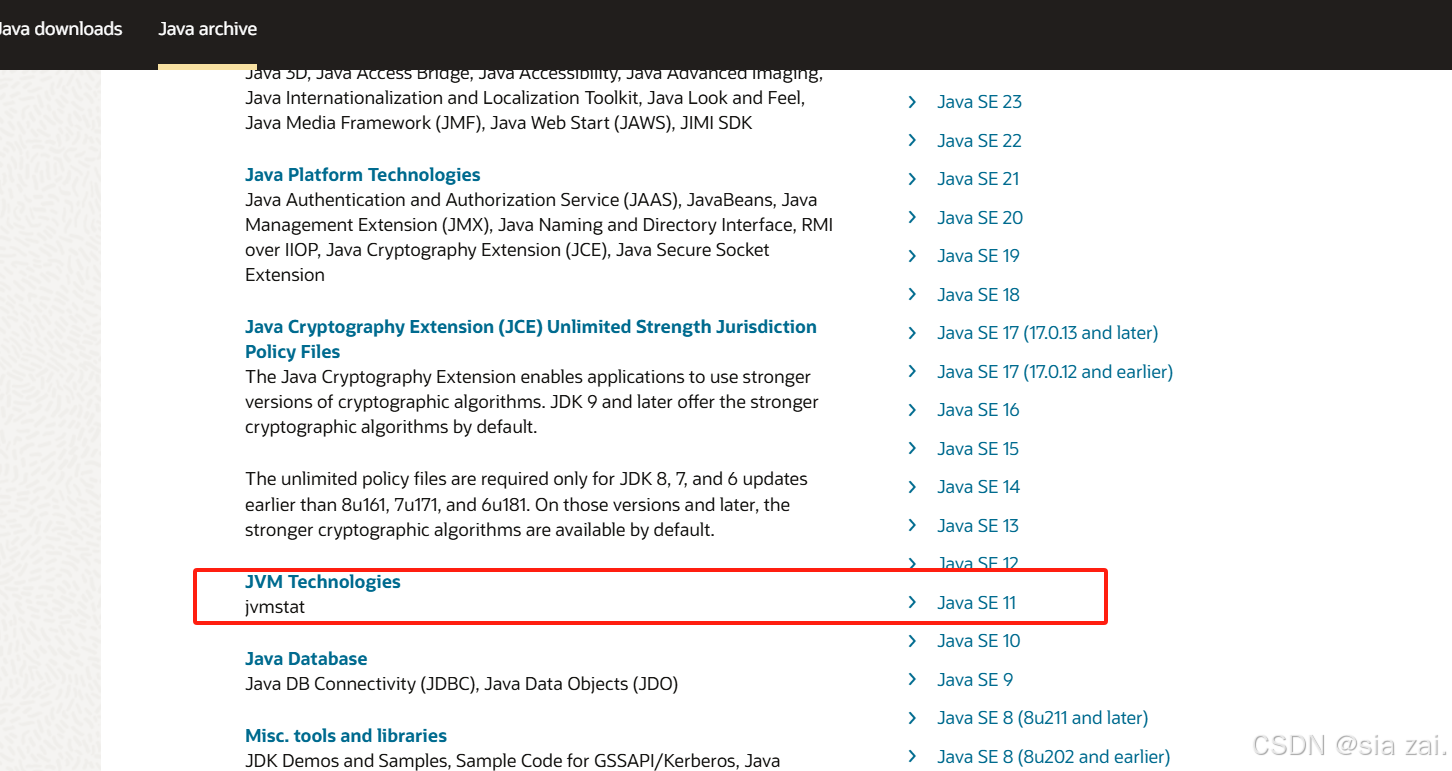Screen dimensions: 1452x771
Task: Click the chevron icon beside Java SE 15
Action: 911,448
